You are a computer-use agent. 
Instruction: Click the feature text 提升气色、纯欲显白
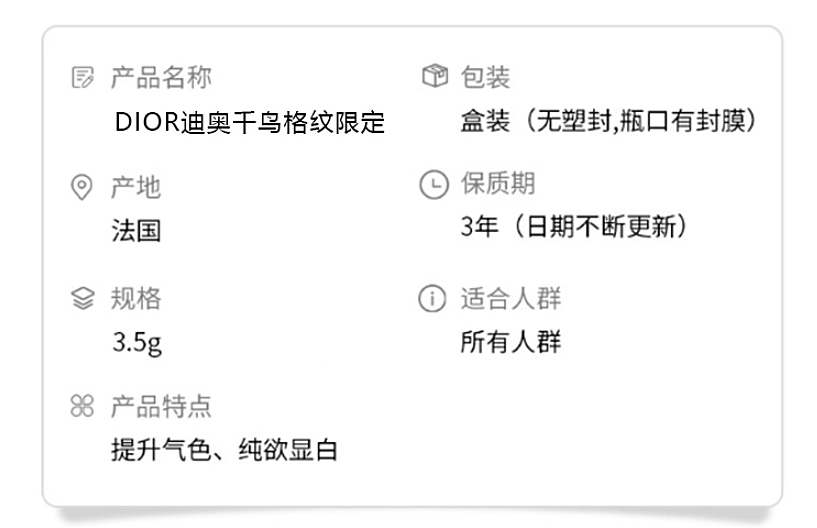click(x=225, y=450)
